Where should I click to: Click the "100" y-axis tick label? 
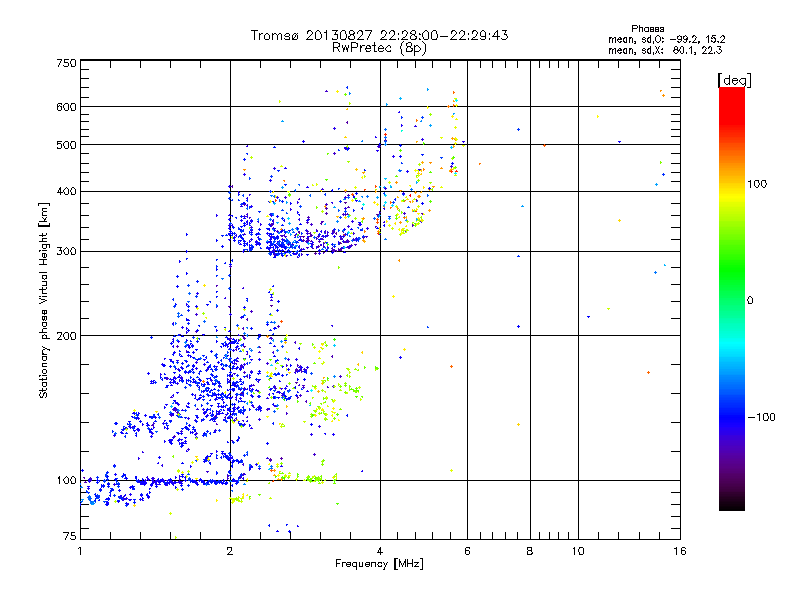[66, 481]
